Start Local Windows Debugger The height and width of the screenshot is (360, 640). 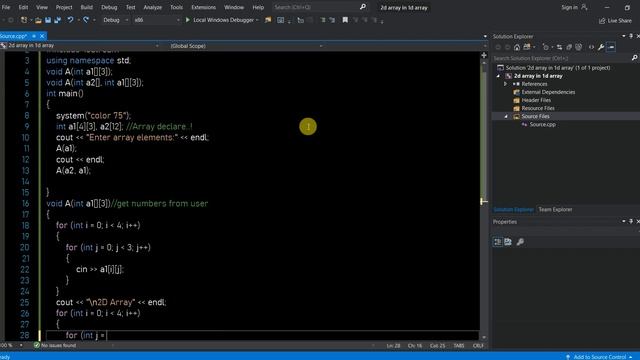(220, 20)
